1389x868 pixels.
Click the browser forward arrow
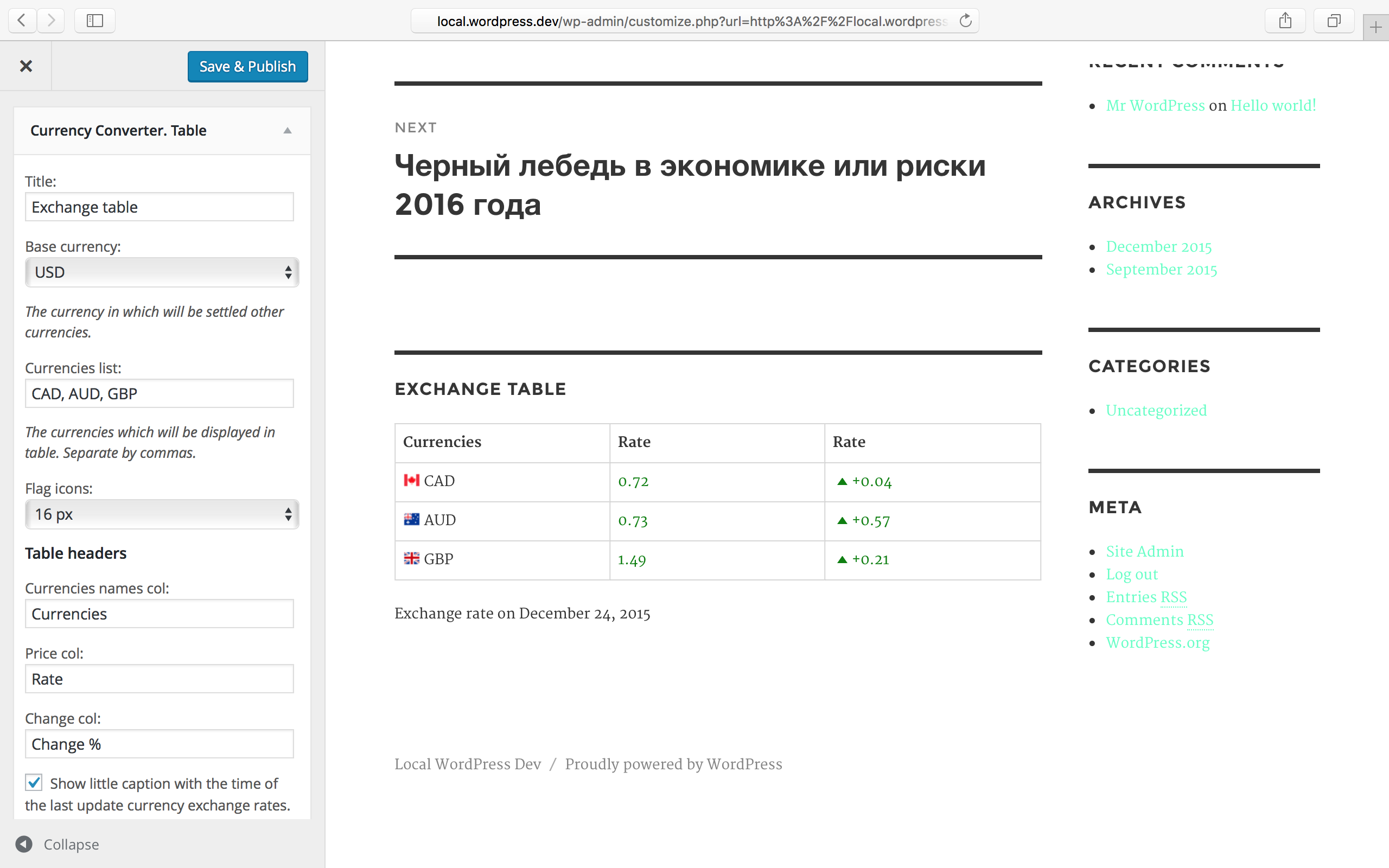click(x=52, y=21)
